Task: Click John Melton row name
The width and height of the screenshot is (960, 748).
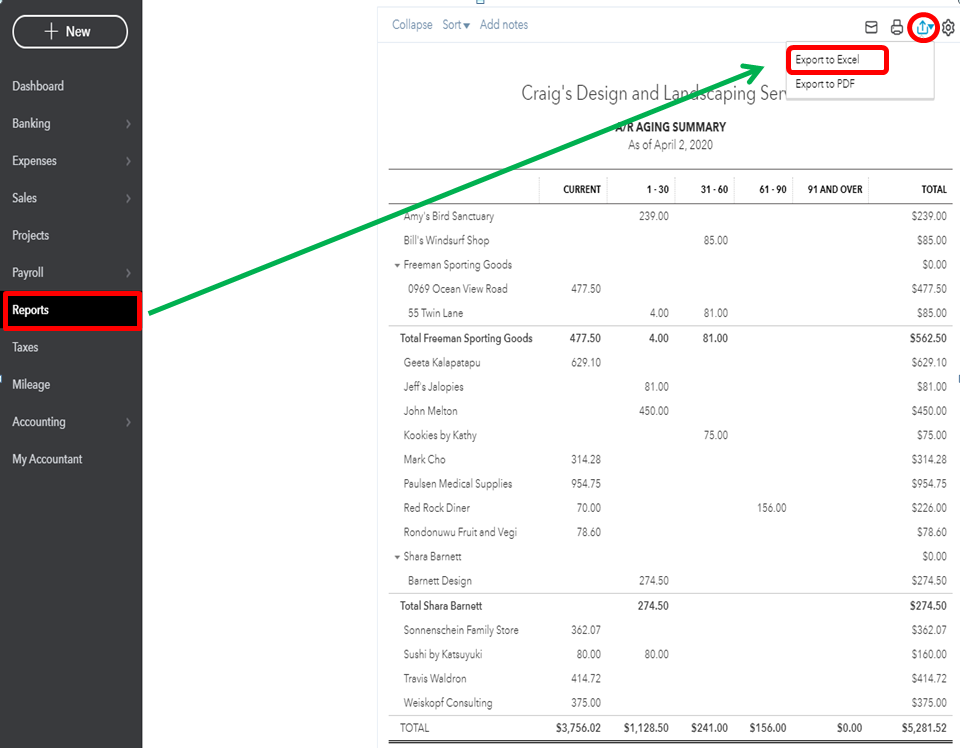Action: coord(430,411)
